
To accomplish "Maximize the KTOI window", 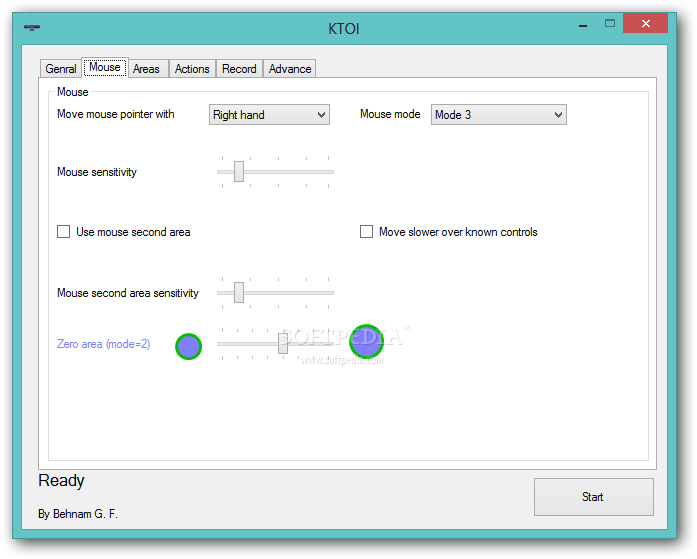I will tap(610, 24).
